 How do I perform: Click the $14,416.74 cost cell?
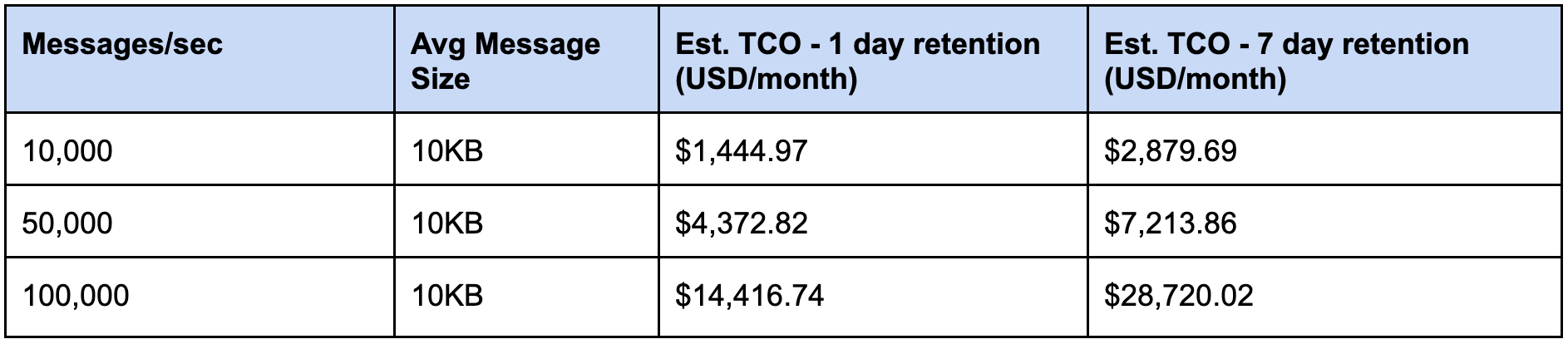749,296
